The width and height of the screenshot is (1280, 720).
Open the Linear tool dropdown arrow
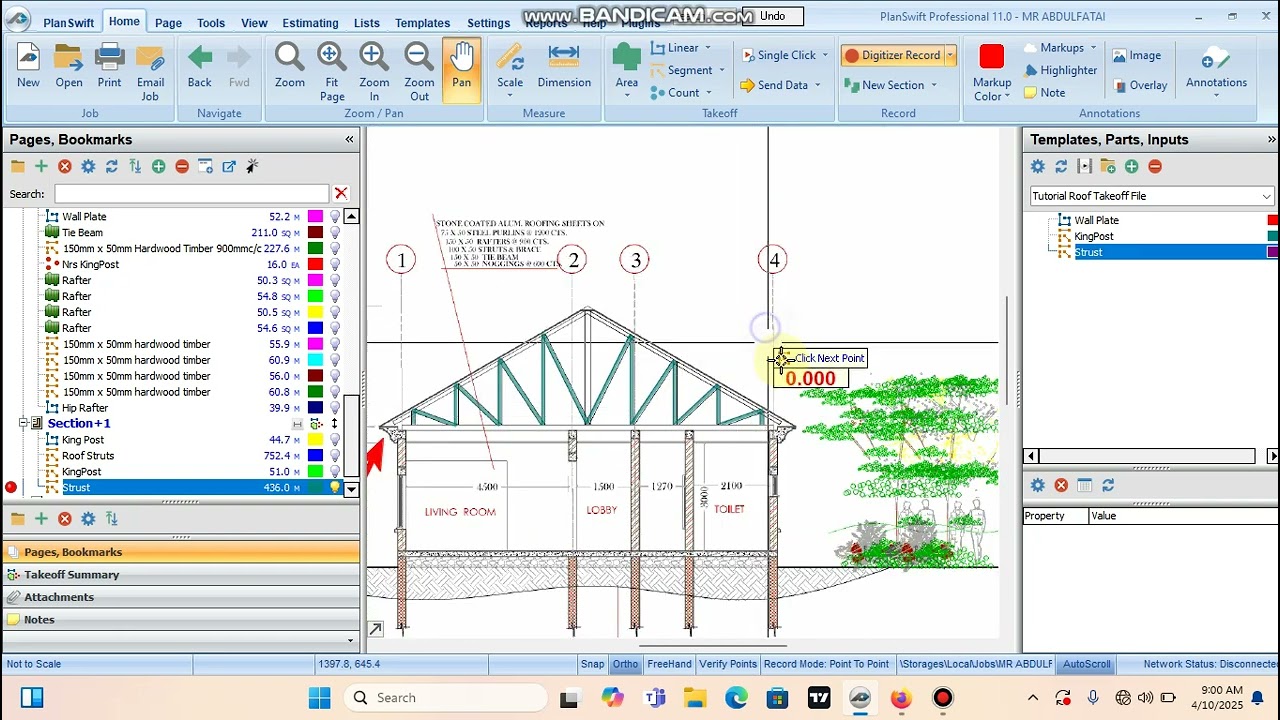[708, 48]
